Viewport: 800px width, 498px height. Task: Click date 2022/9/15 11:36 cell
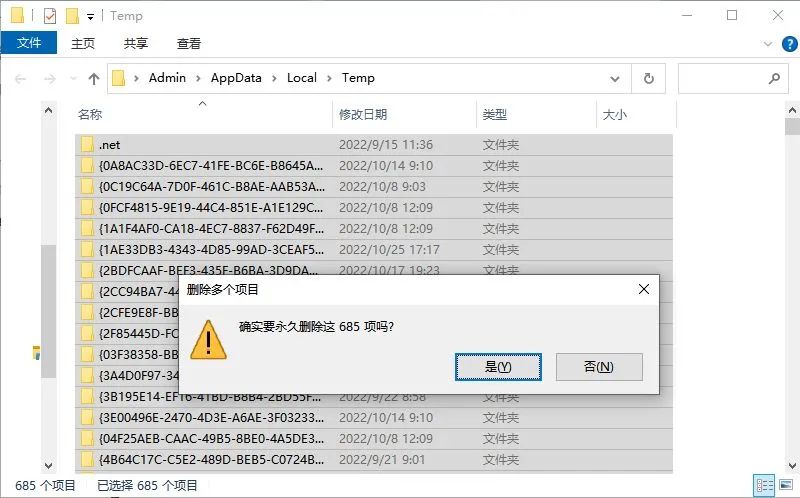pos(386,145)
